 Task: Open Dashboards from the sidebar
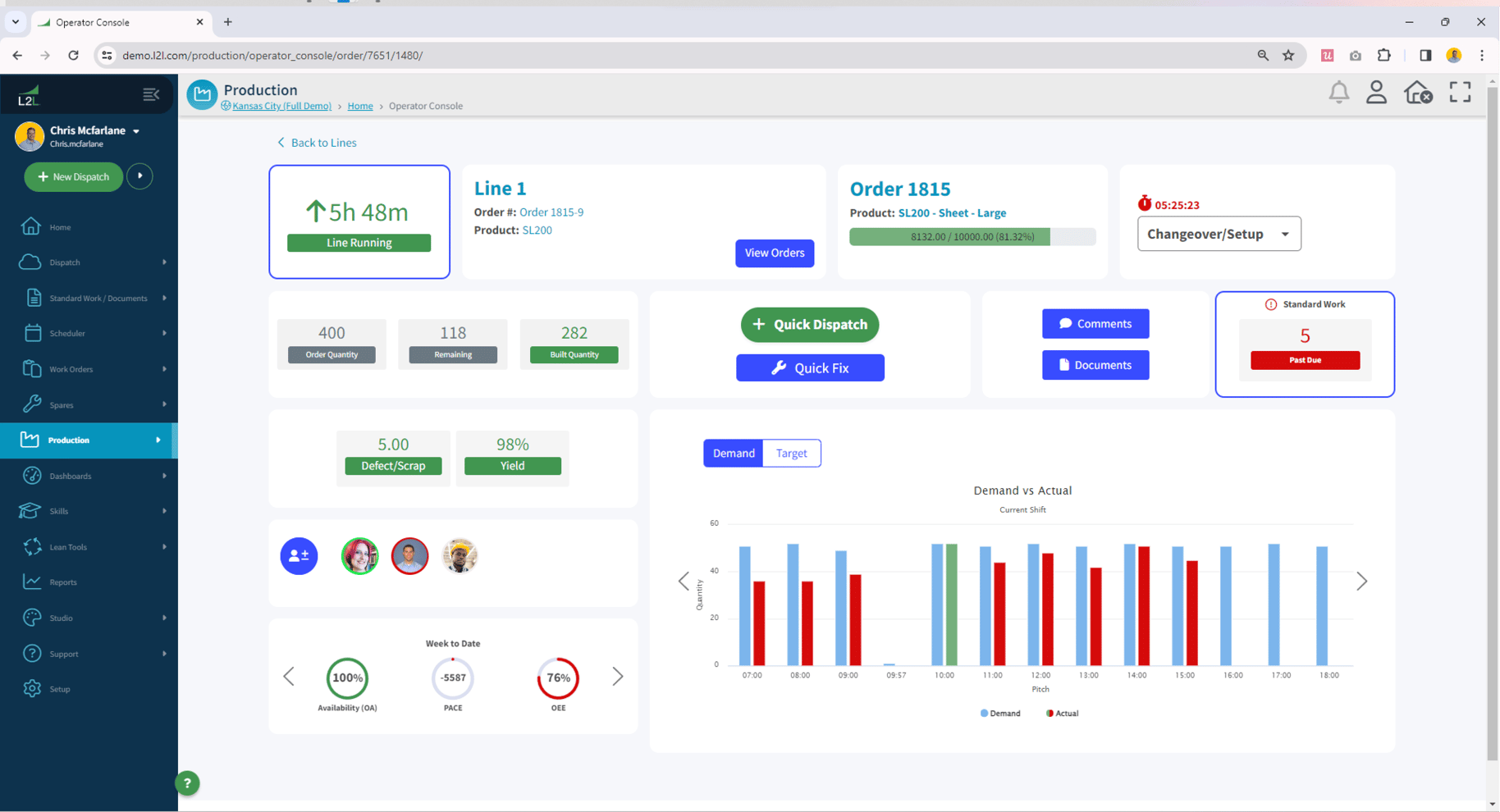(71, 476)
